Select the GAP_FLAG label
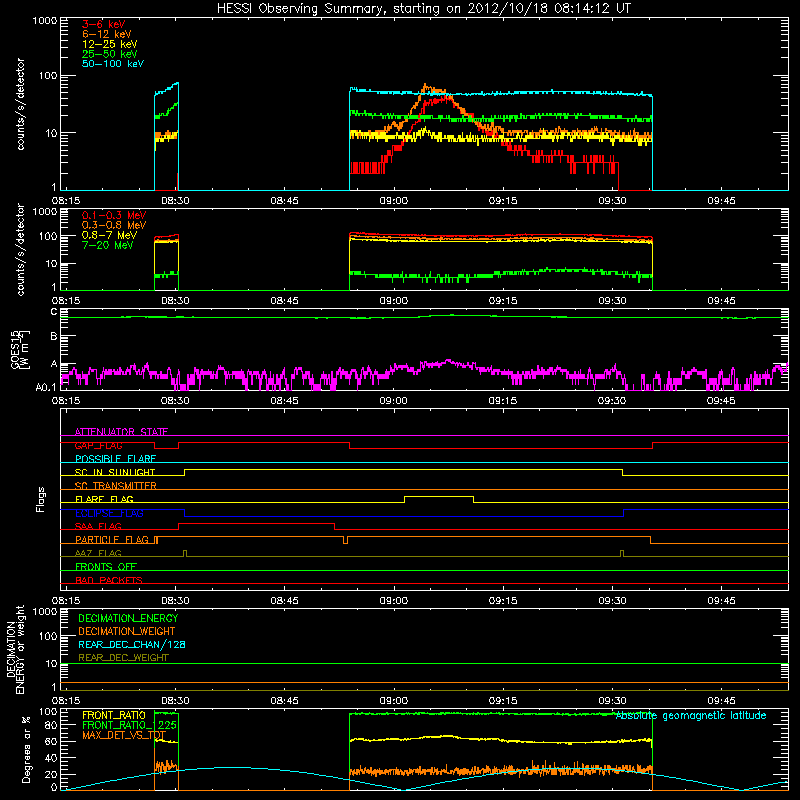This screenshot has width=800, height=800. coord(98,445)
